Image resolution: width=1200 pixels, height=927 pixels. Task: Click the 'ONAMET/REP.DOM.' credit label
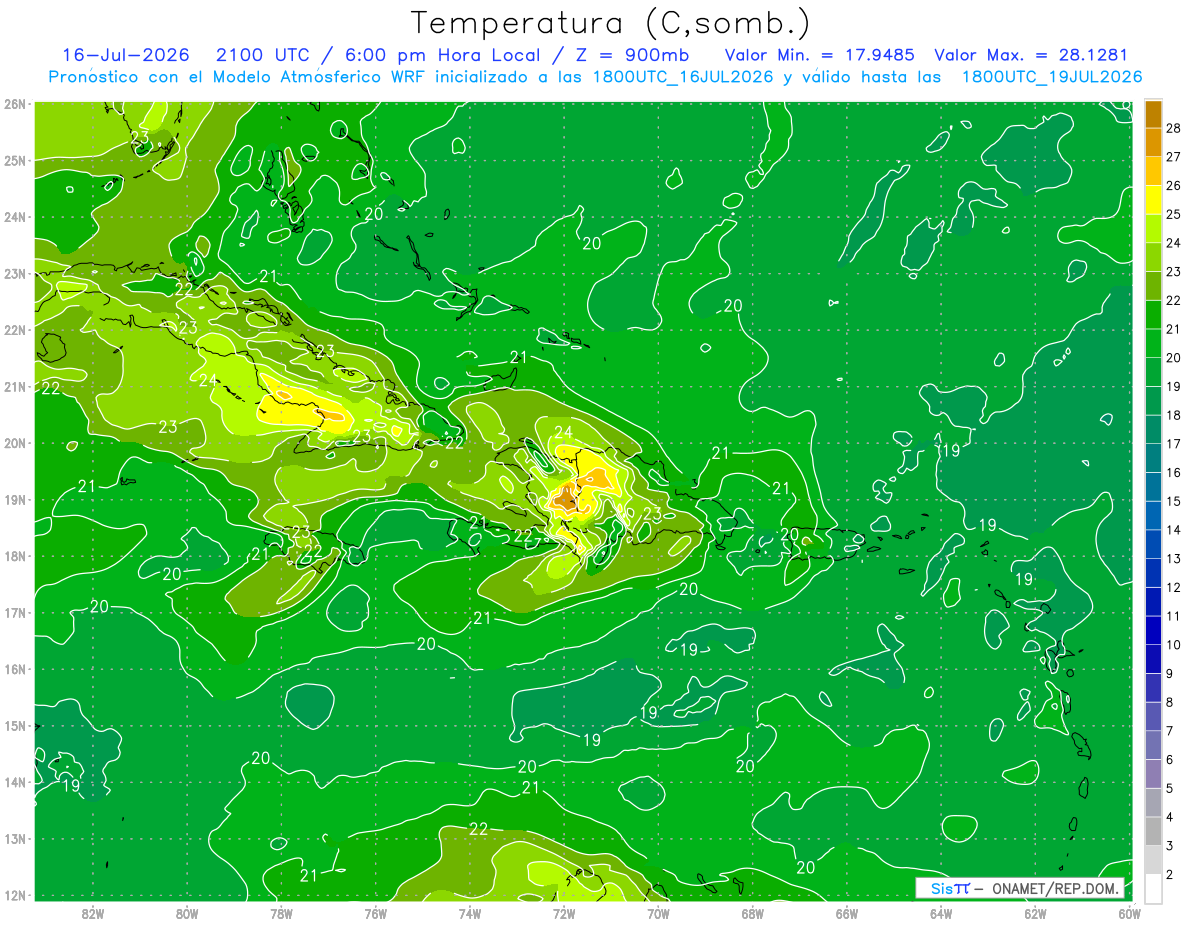(x=1056, y=888)
